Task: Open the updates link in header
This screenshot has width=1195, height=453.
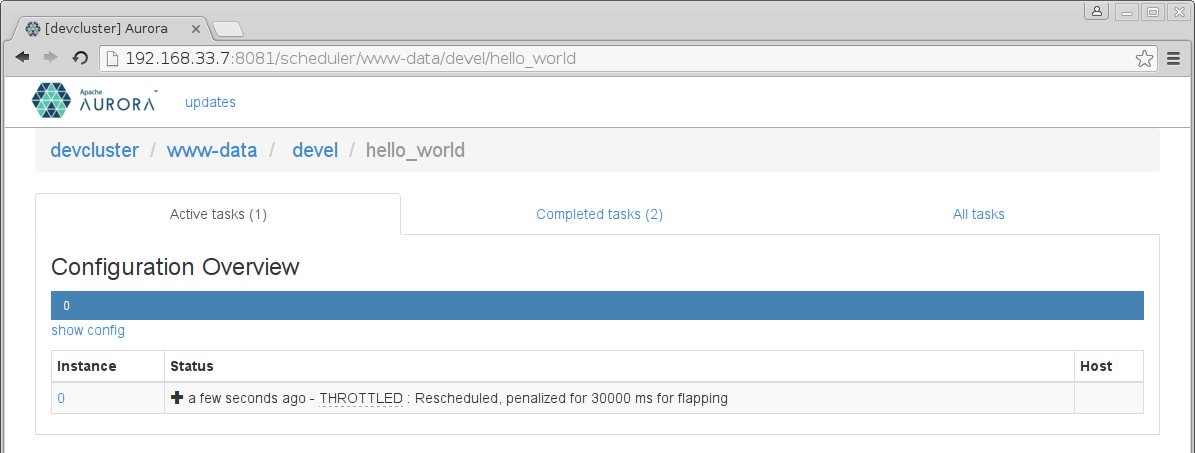Action: pyautogui.click(x=210, y=102)
